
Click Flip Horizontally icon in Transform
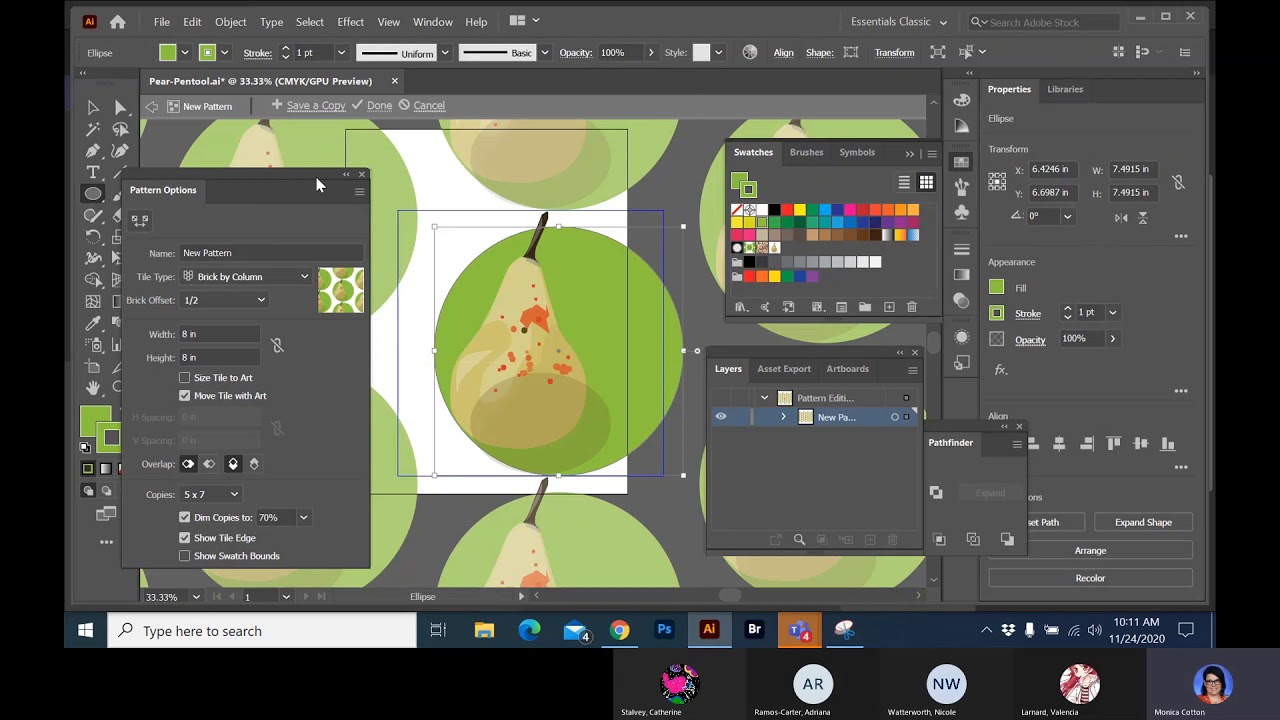(x=1121, y=217)
